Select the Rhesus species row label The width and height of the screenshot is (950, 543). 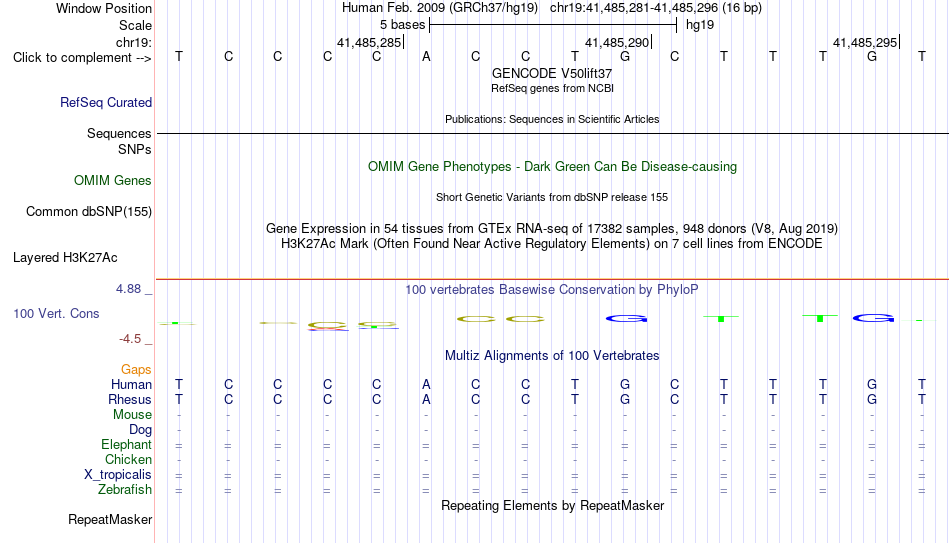click(130, 399)
